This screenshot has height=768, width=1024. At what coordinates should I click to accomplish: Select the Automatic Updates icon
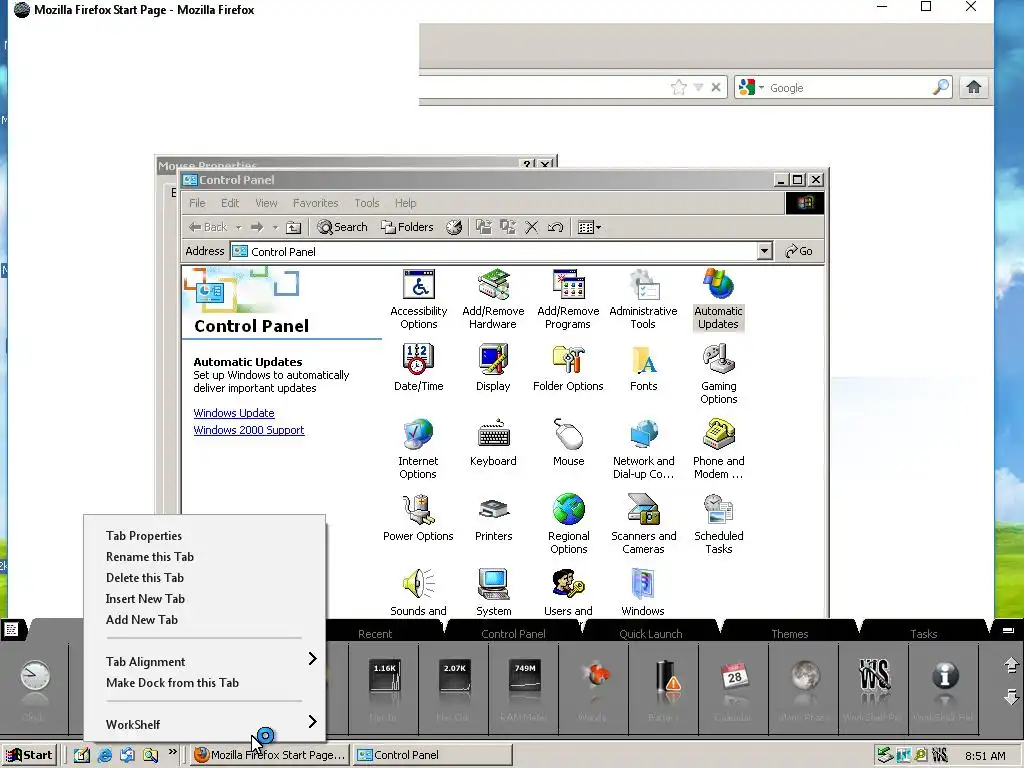[x=718, y=300]
